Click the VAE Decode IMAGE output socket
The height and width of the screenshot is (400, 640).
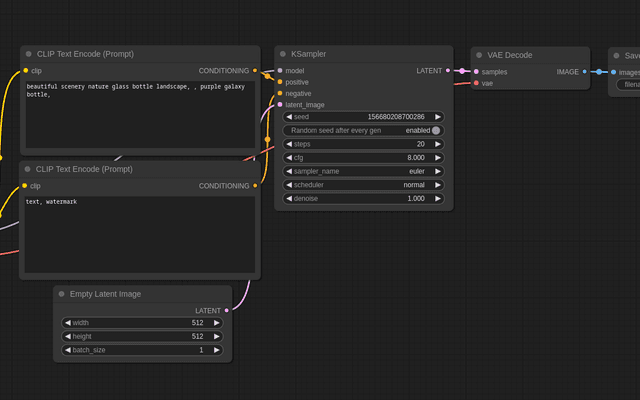(584, 72)
